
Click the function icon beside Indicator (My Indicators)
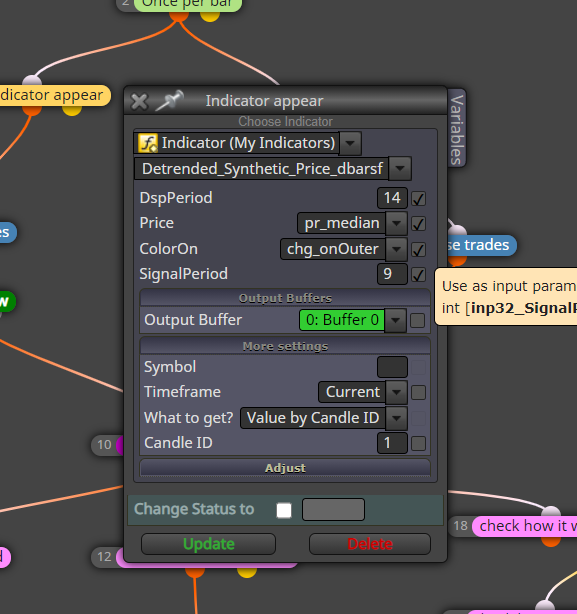148,143
